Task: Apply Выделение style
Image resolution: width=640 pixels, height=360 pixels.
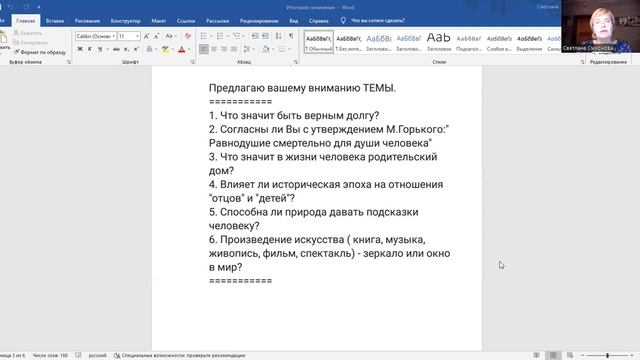Action: (529, 42)
